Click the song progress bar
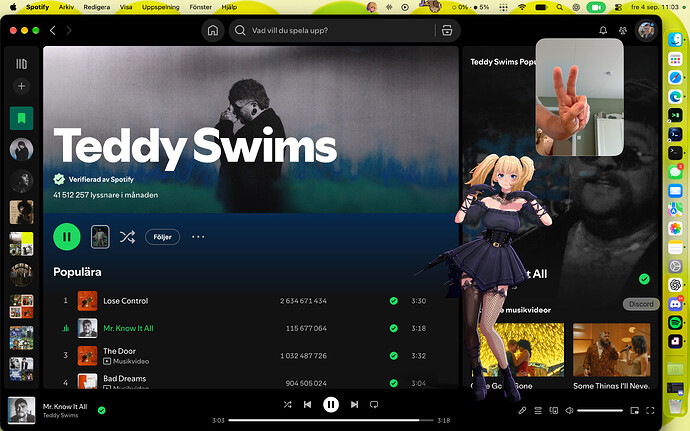 330,420
